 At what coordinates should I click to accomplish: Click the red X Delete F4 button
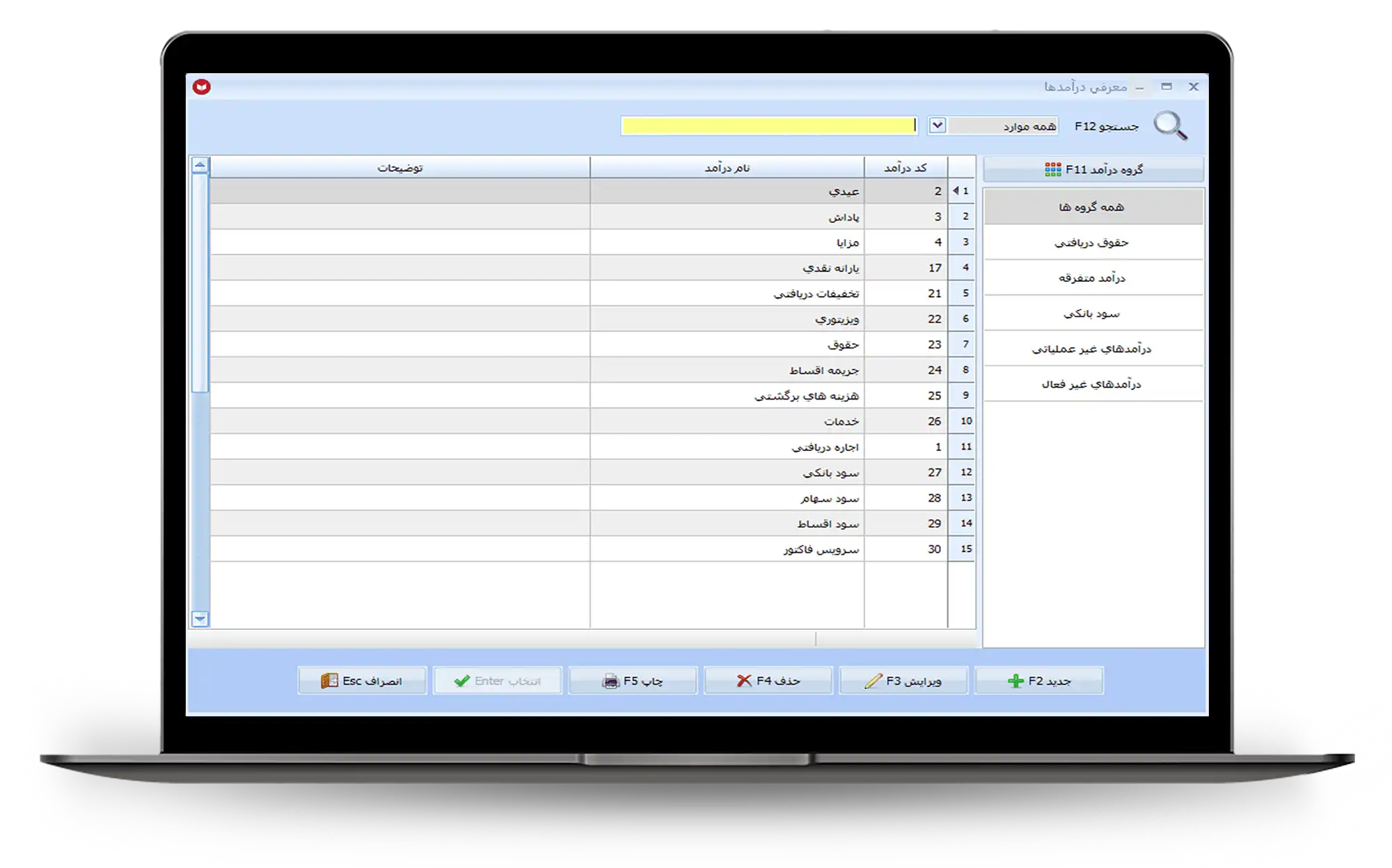pos(768,681)
